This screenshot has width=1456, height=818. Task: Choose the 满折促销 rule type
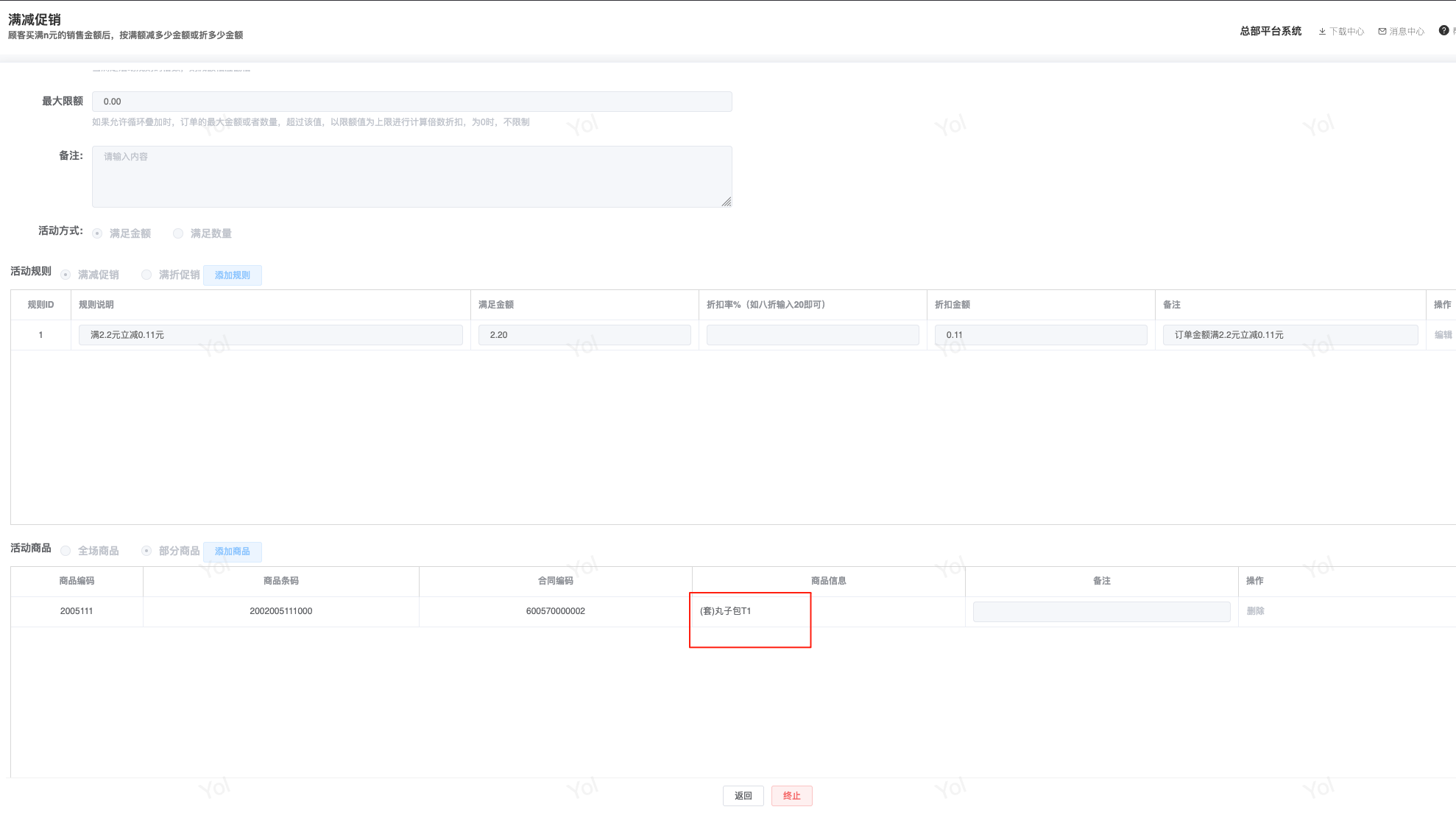146,275
